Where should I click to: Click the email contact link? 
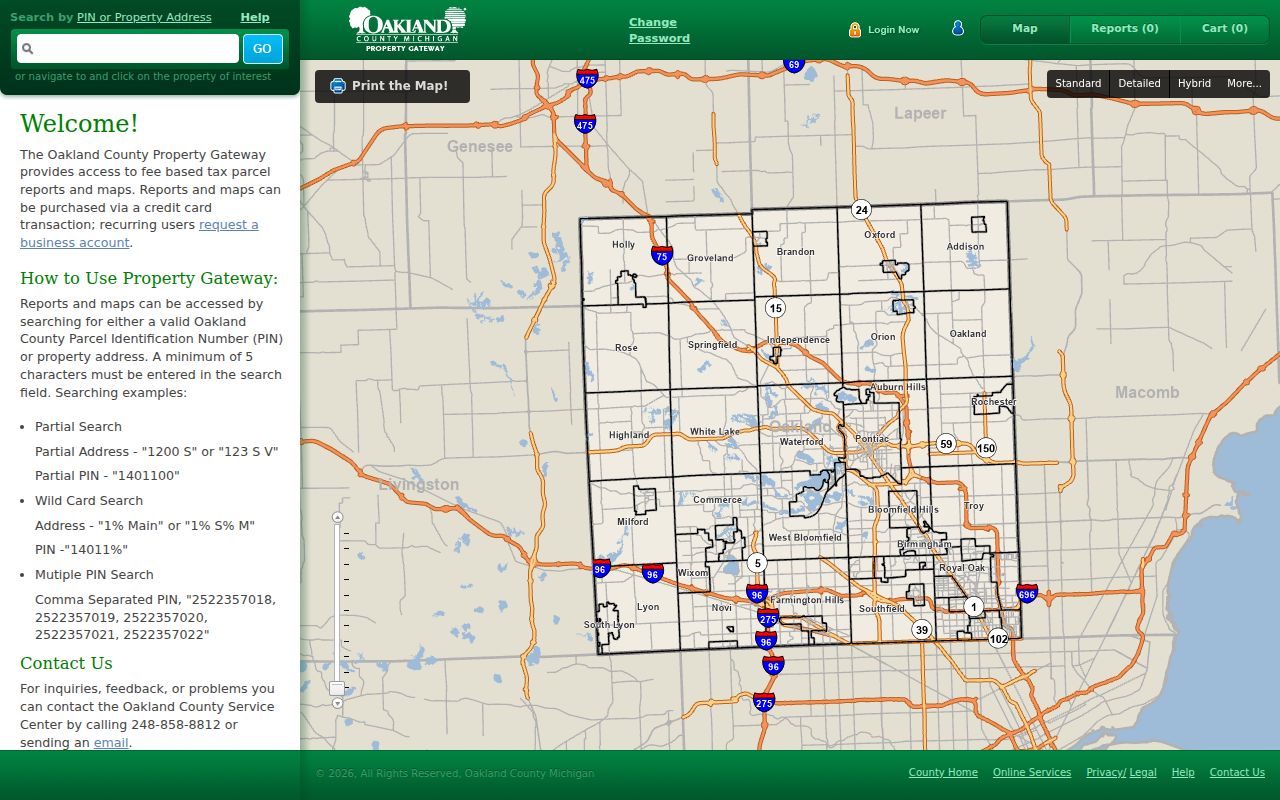tap(111, 743)
